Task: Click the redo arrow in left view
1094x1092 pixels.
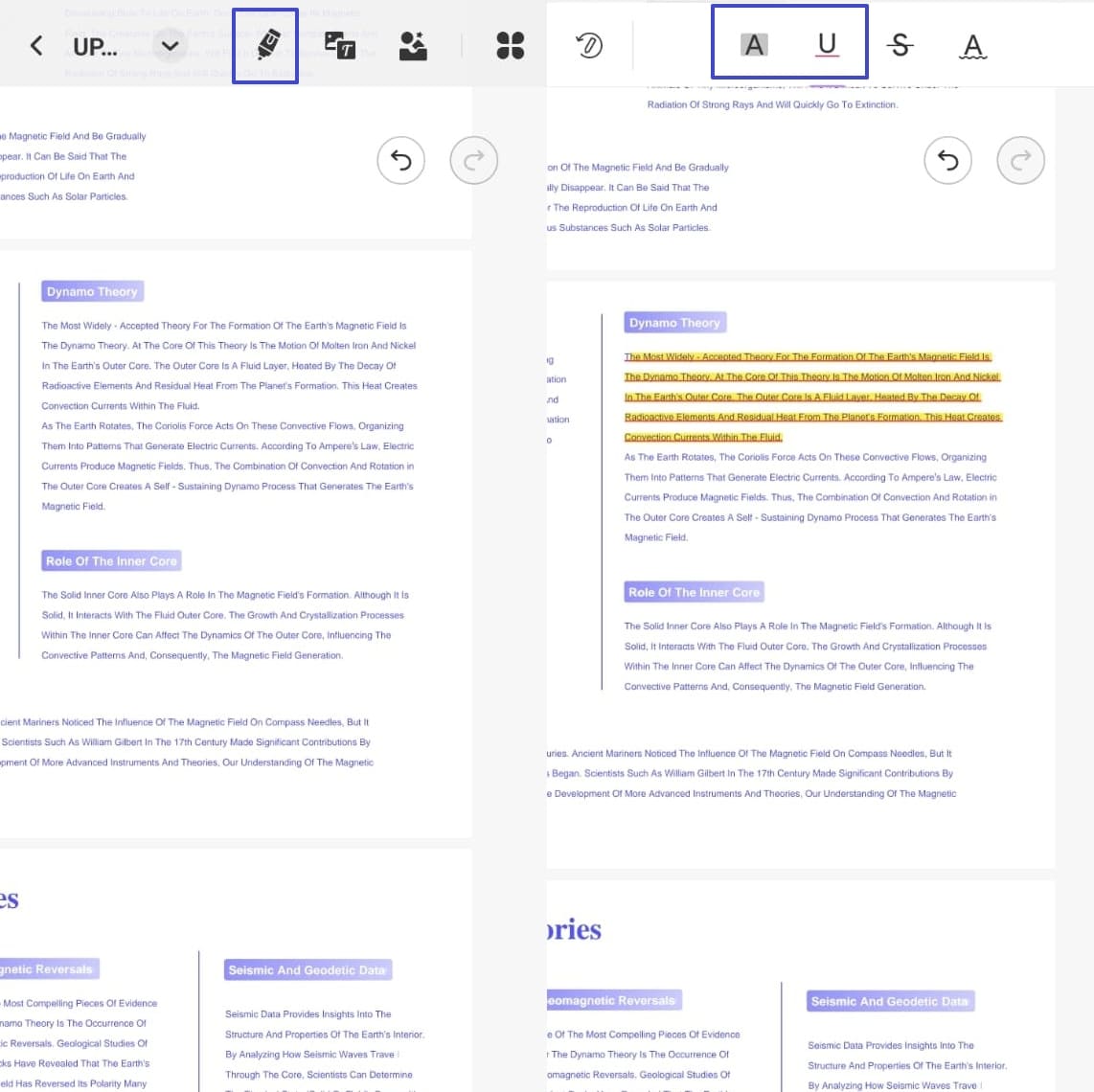Action: coord(473,160)
